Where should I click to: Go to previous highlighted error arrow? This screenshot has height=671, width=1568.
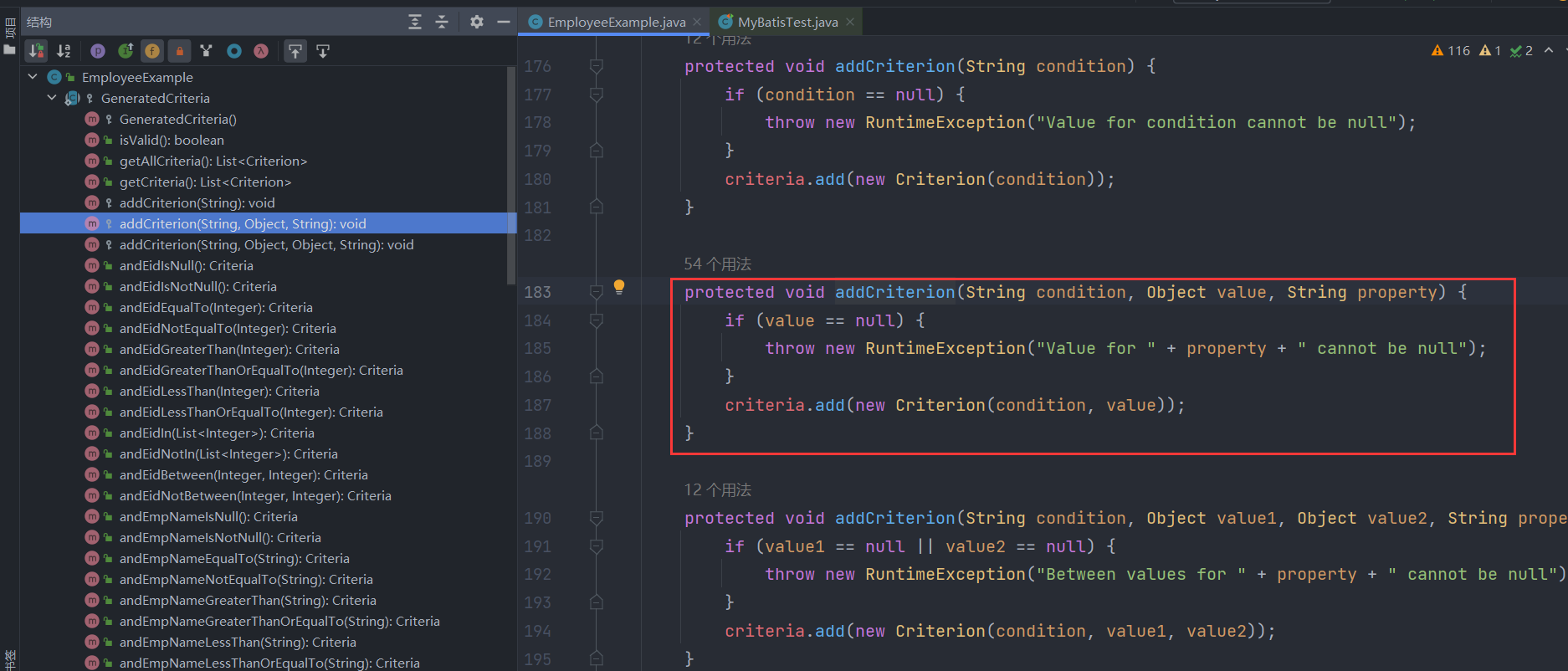click(1549, 50)
